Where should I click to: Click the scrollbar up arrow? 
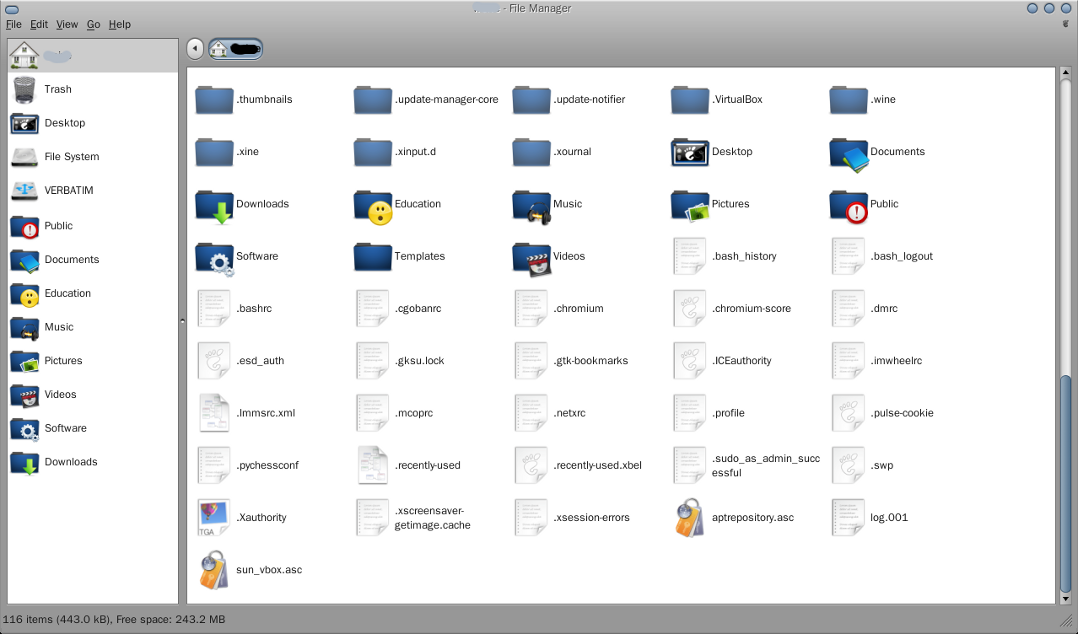pos(1066,72)
